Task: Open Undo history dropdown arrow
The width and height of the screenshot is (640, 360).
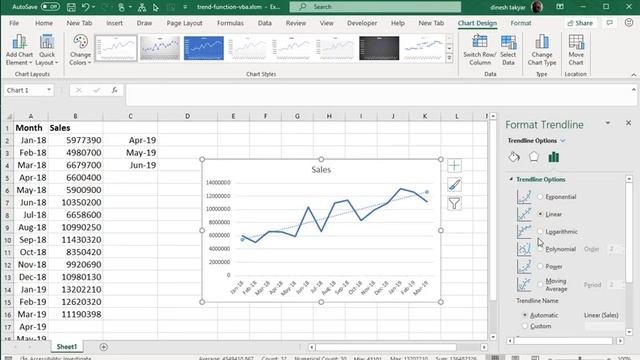Action: (94, 7)
